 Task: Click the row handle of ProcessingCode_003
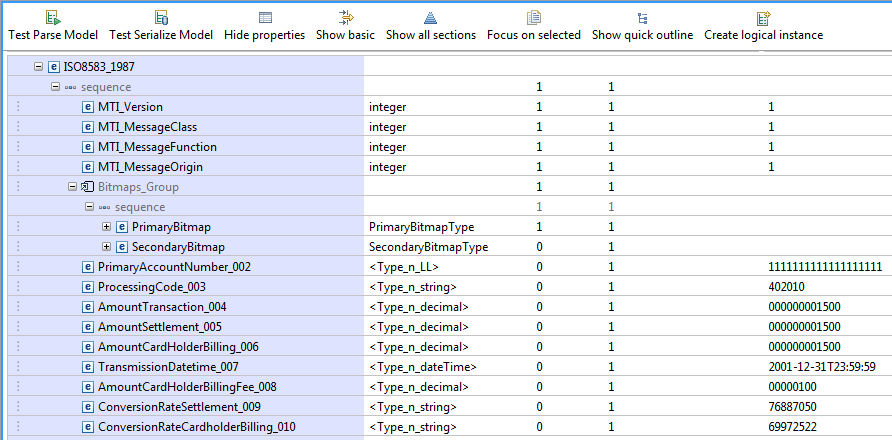tap(18, 287)
